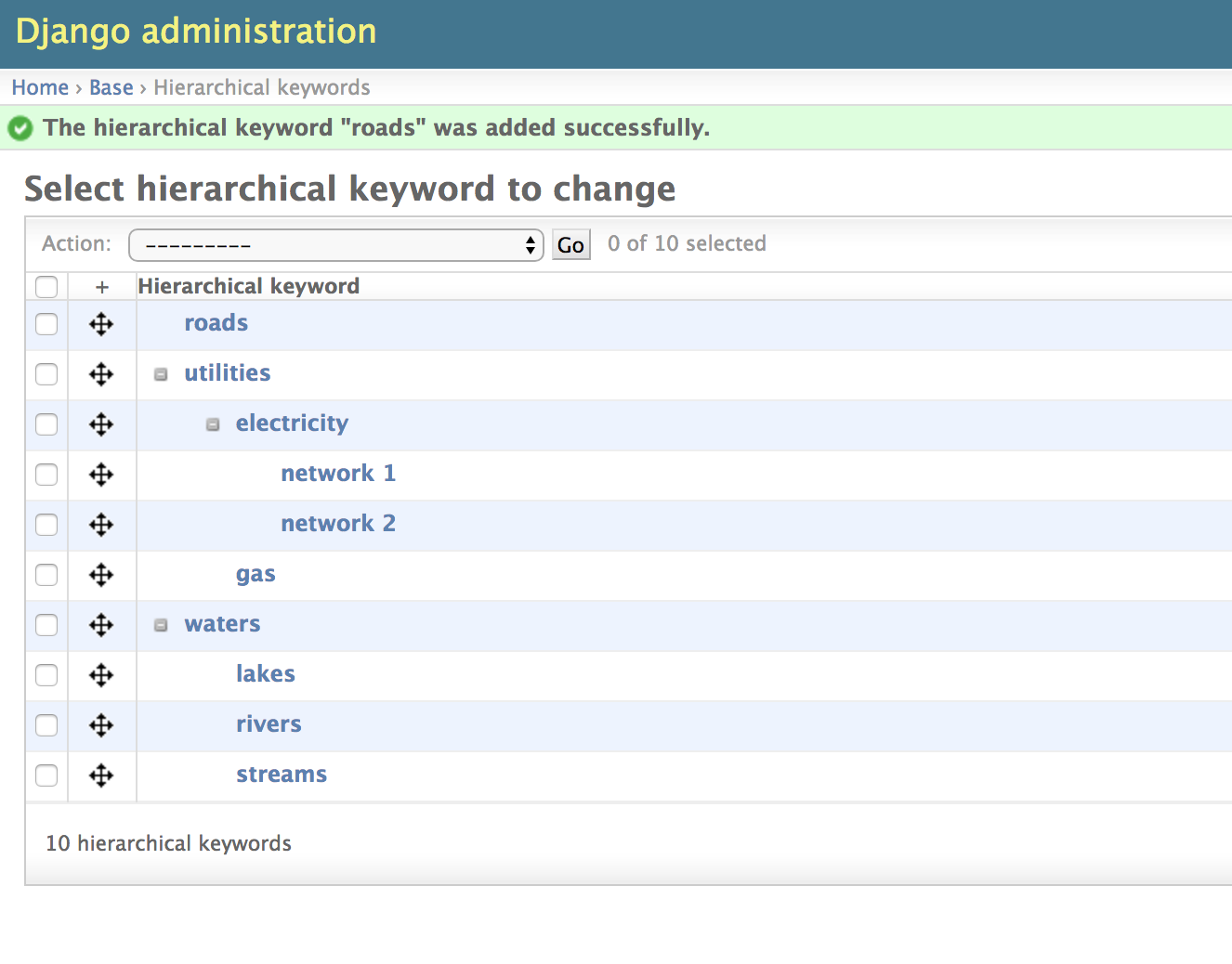Collapse the waters tree node
The width and height of the screenshot is (1232, 964).
tap(161, 626)
